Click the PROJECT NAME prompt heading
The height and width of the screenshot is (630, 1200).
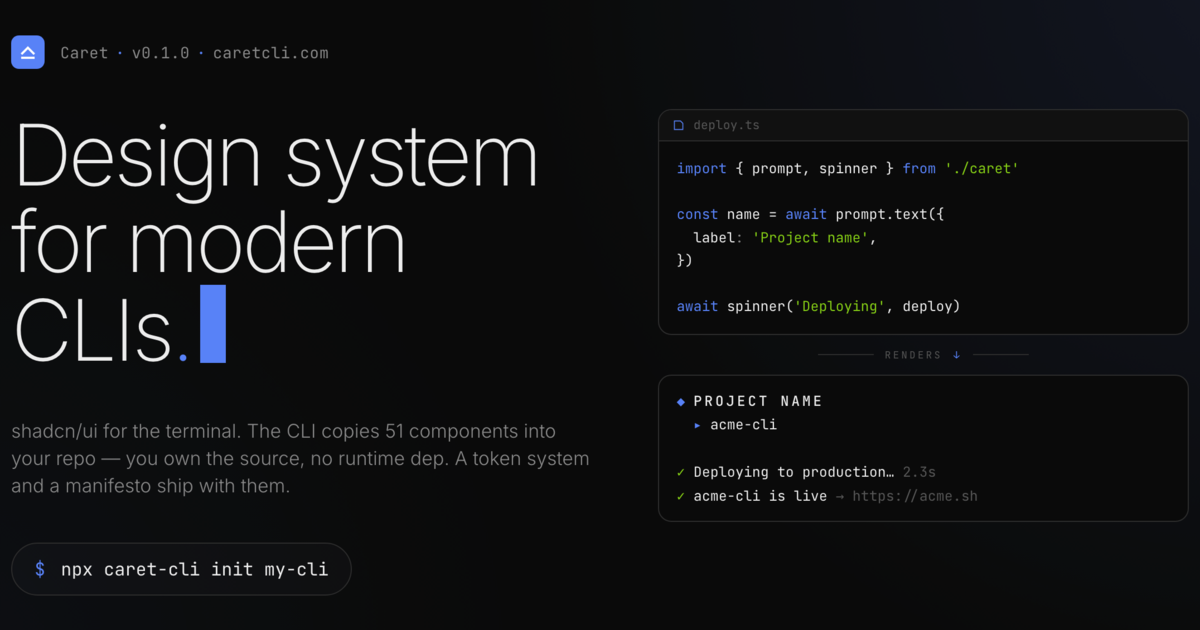(x=758, y=401)
